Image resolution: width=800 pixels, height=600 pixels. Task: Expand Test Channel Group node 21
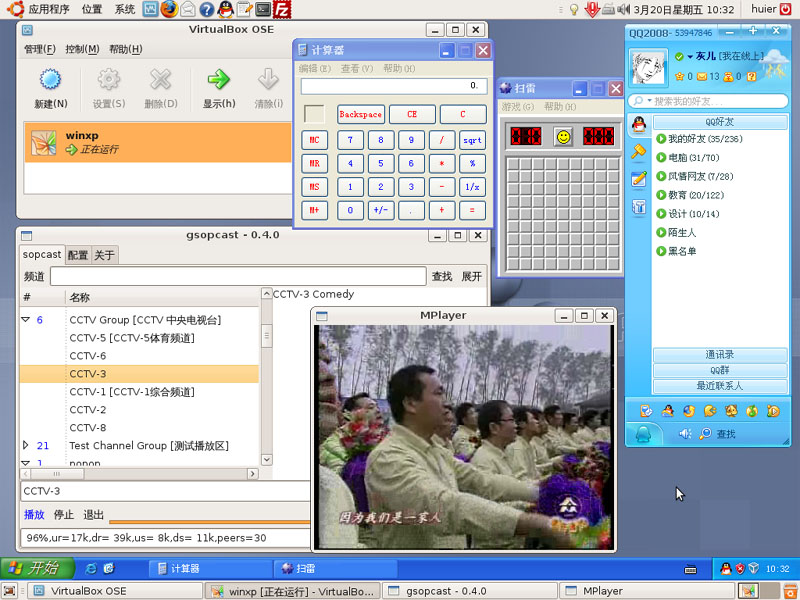(x=26, y=445)
